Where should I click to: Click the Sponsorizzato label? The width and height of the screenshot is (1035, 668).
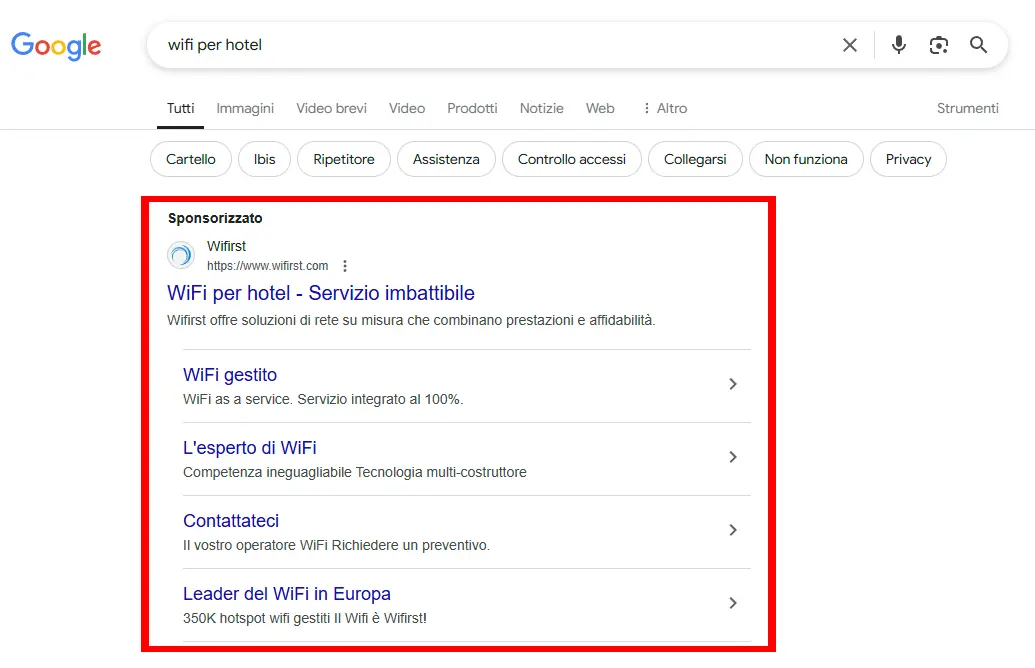coord(215,218)
